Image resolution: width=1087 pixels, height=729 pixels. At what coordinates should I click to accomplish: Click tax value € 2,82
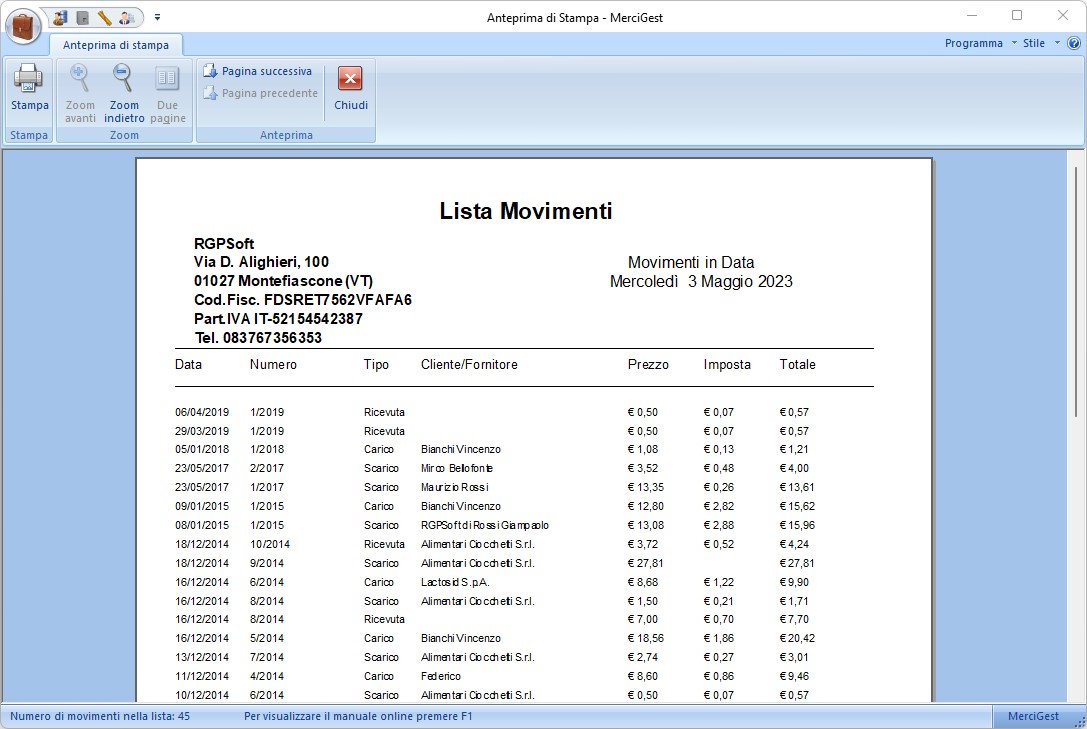pyautogui.click(x=719, y=507)
